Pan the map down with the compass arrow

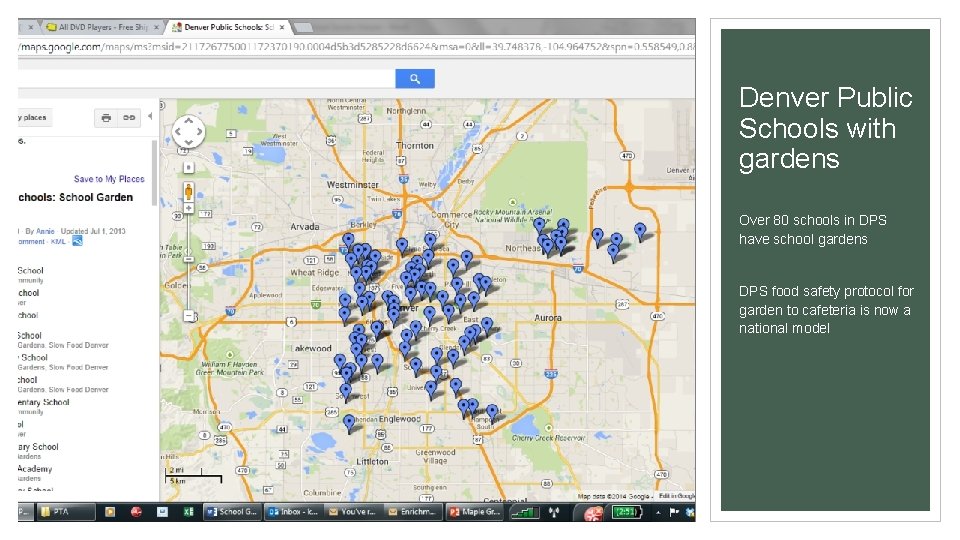pos(189,142)
